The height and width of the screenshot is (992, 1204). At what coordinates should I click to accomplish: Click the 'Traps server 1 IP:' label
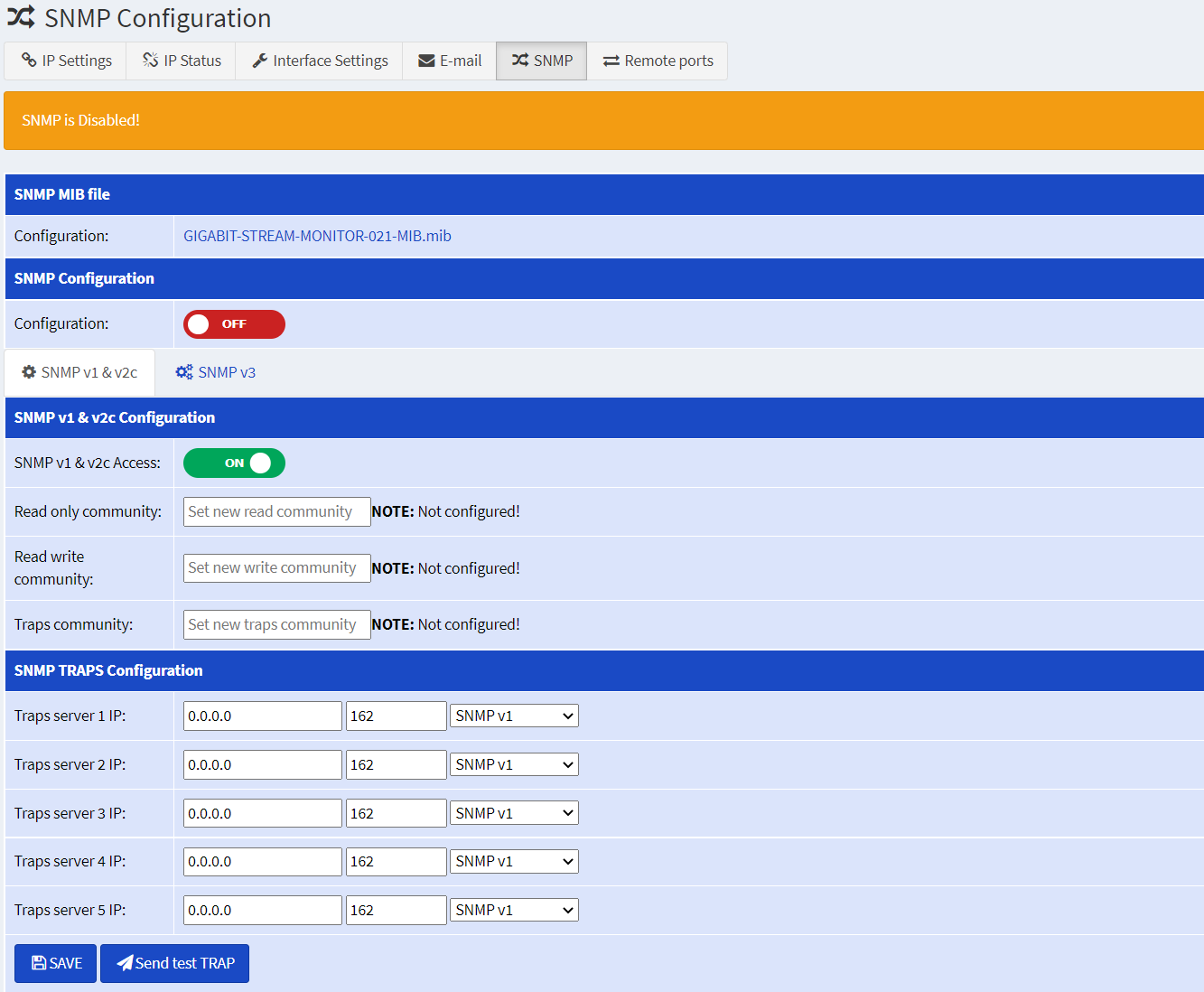point(70,716)
